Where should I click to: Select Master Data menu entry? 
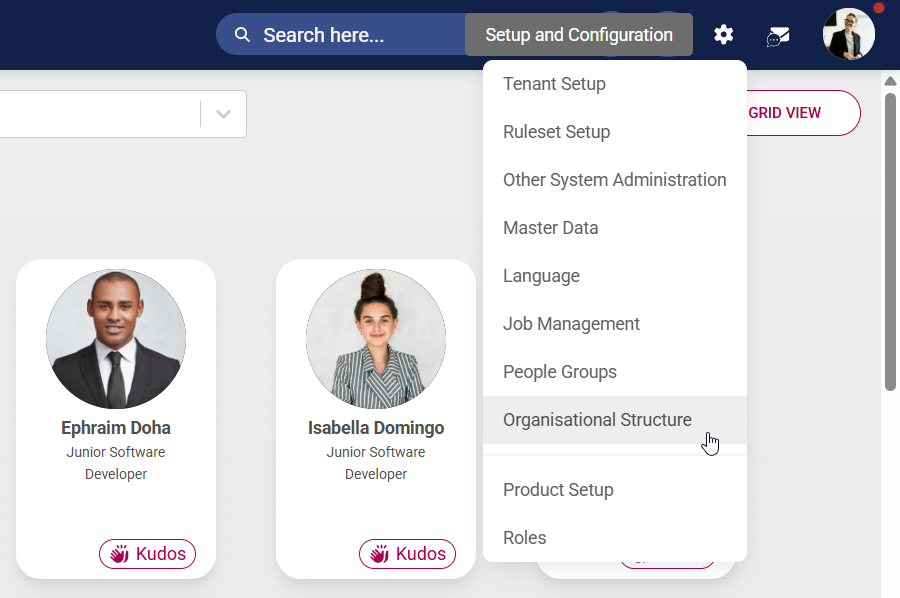tap(551, 228)
